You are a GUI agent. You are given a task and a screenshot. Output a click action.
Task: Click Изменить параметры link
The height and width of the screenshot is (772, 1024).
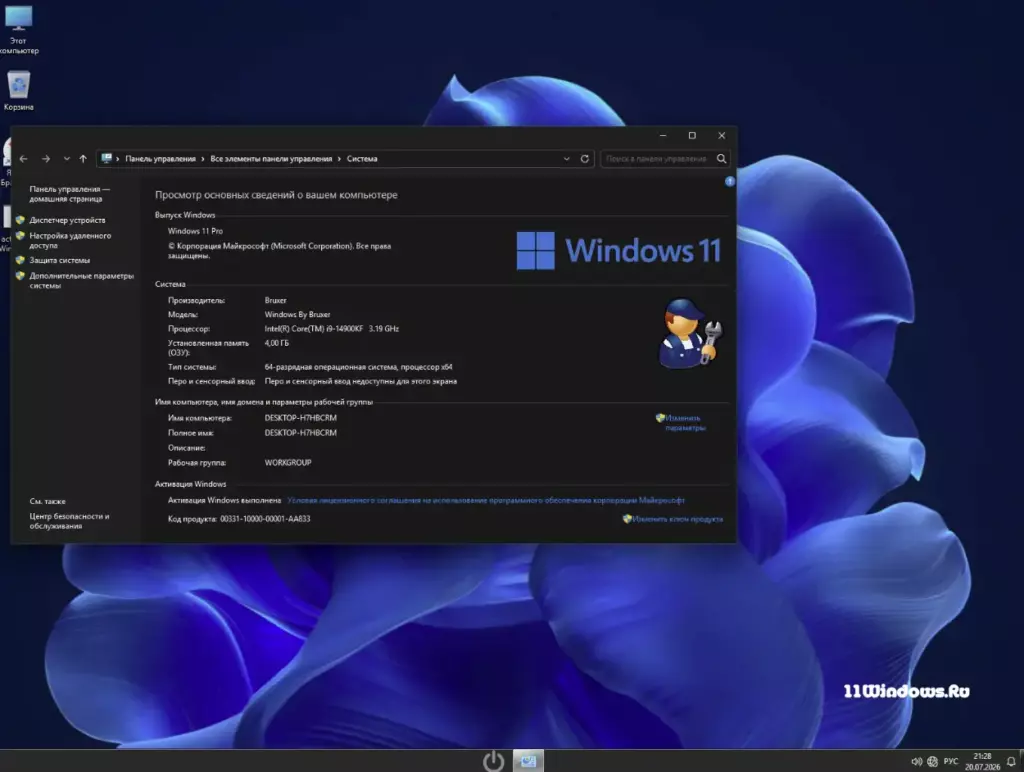tap(685, 423)
